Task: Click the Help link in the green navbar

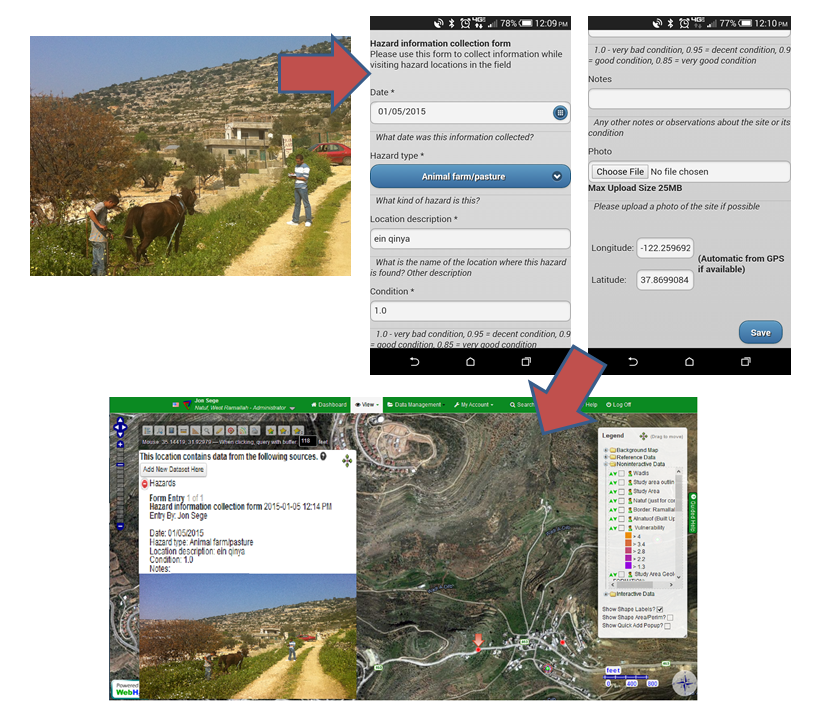Action: point(591,404)
